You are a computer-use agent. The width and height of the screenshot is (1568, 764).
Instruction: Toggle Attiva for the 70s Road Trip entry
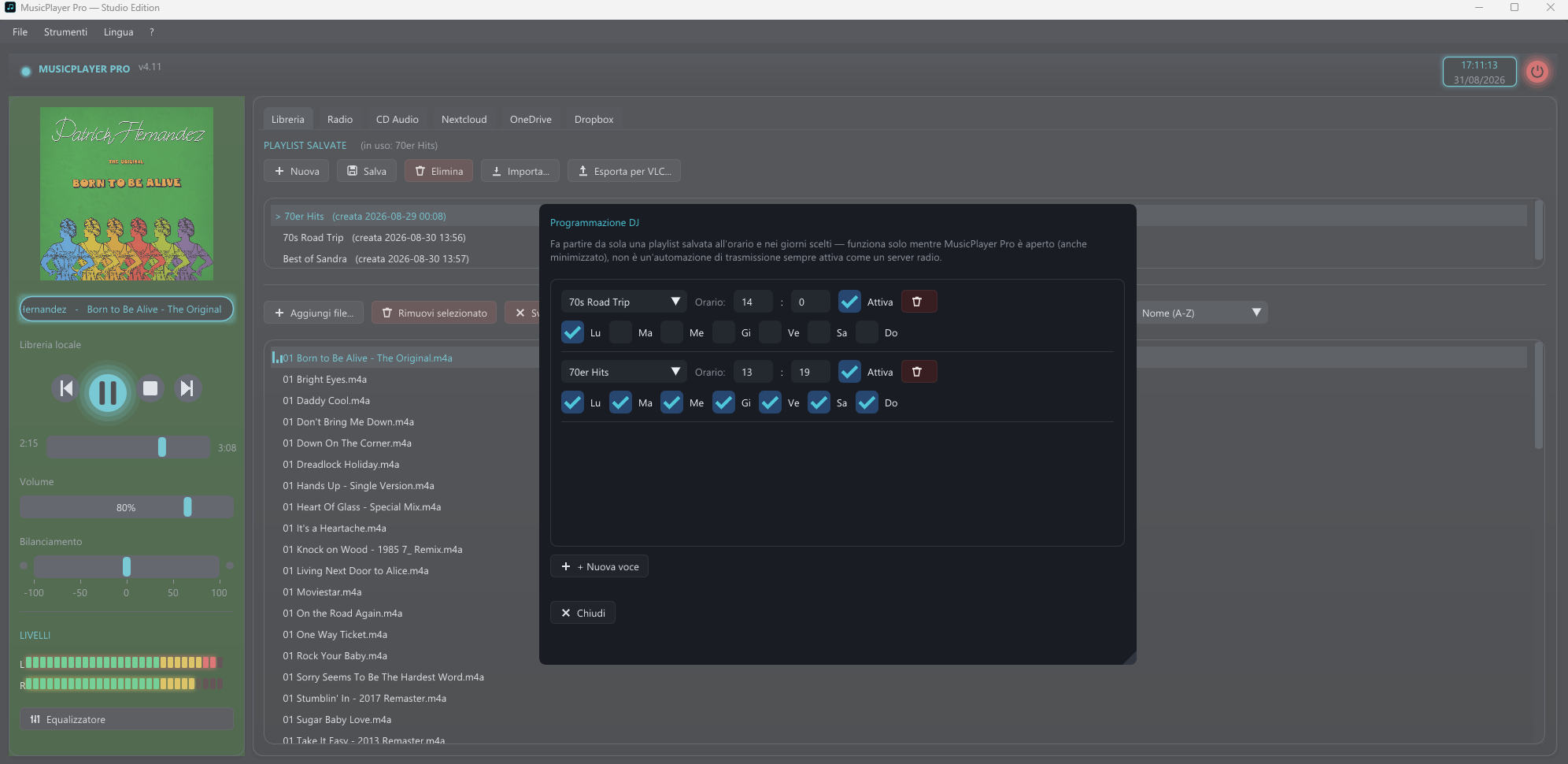click(x=849, y=302)
